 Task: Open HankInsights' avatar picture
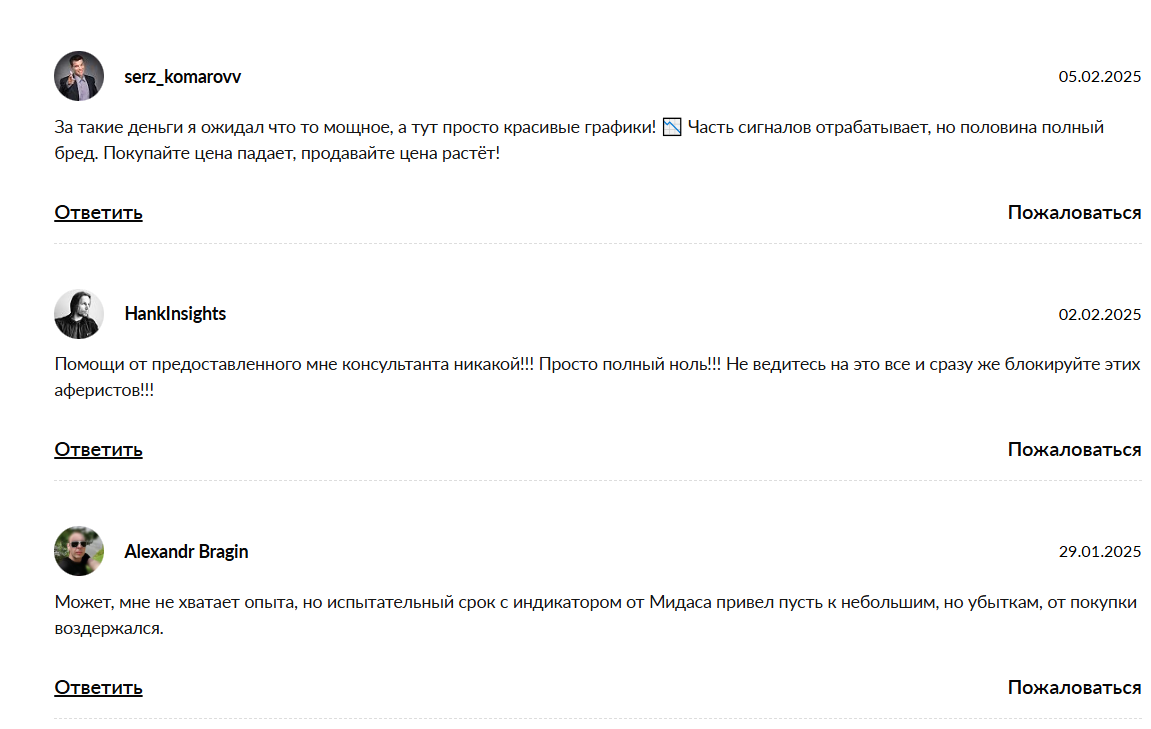[x=79, y=314]
